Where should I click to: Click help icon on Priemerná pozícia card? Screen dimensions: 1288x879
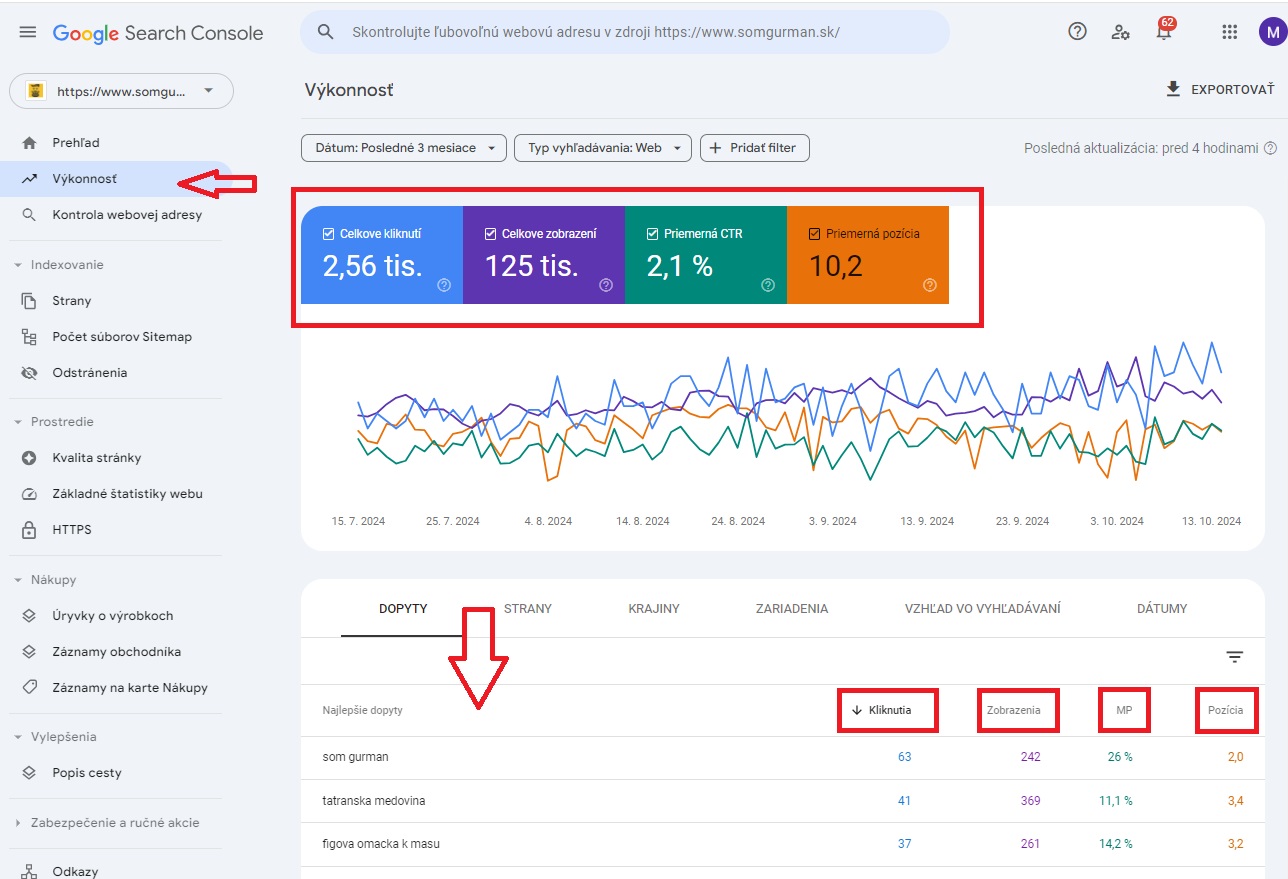click(930, 285)
